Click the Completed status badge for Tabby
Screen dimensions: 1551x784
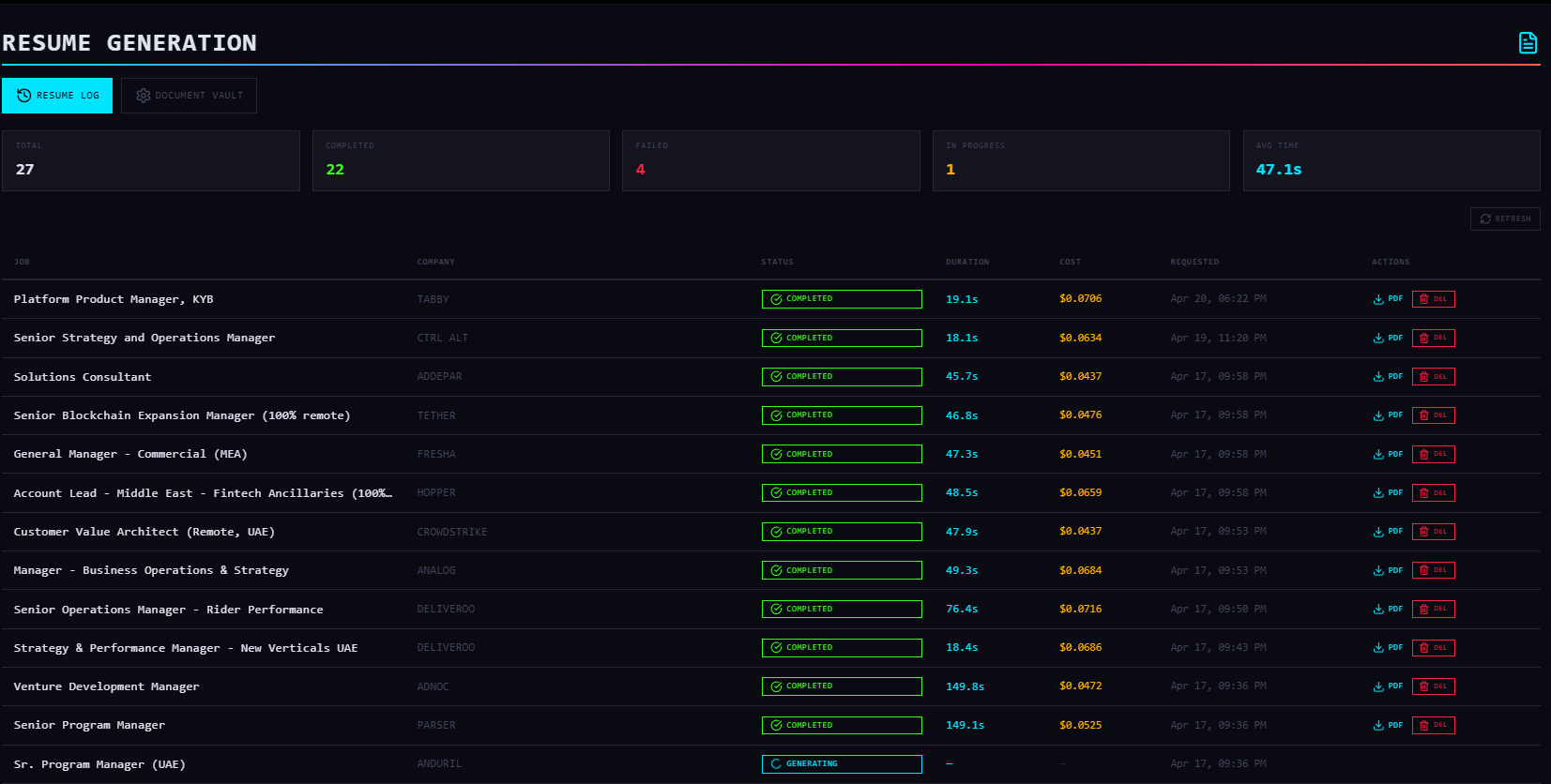point(841,299)
